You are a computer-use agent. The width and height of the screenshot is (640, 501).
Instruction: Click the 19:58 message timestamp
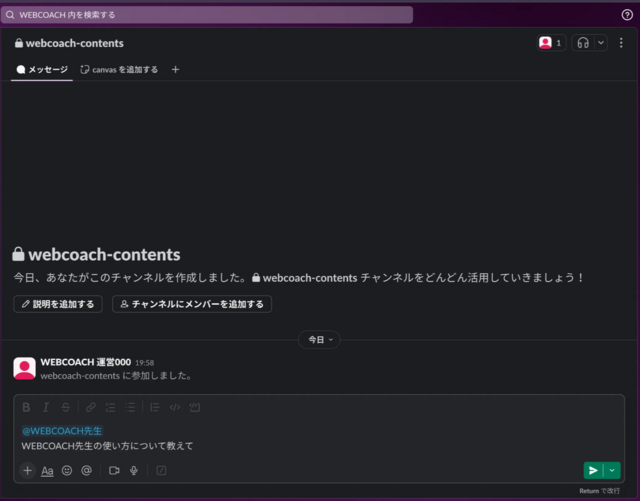click(144, 363)
